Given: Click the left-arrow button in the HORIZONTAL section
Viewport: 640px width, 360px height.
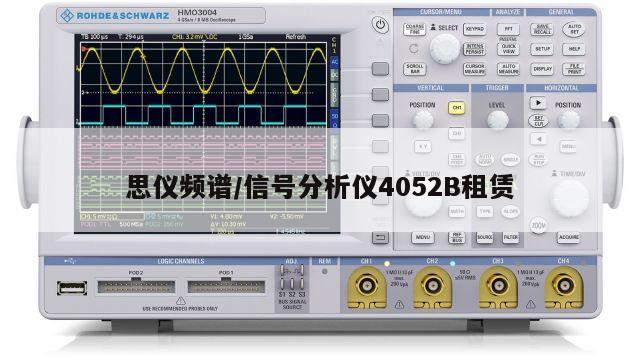Looking at the screenshot, I should tap(538, 139).
